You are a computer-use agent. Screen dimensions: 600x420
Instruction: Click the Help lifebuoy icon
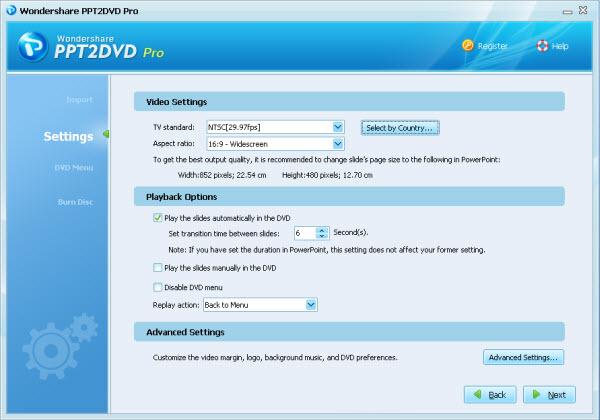(x=542, y=46)
